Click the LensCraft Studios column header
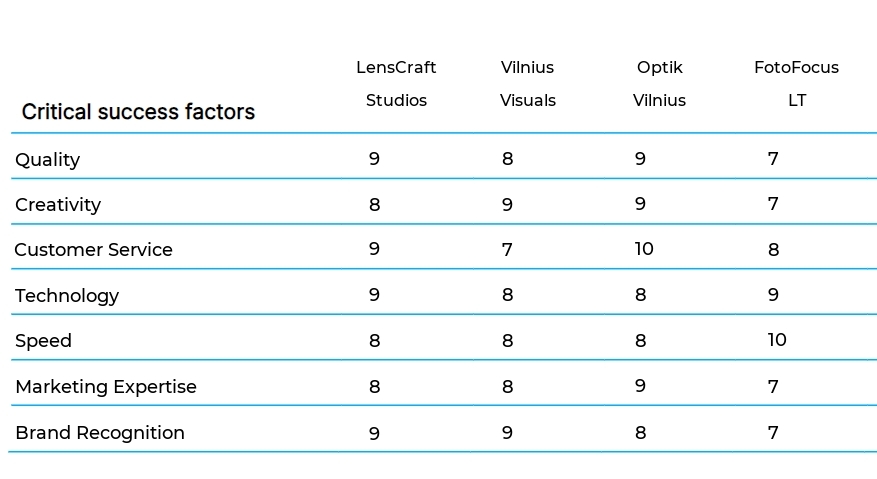Image resolution: width=877 pixels, height=479 pixels. click(x=396, y=84)
